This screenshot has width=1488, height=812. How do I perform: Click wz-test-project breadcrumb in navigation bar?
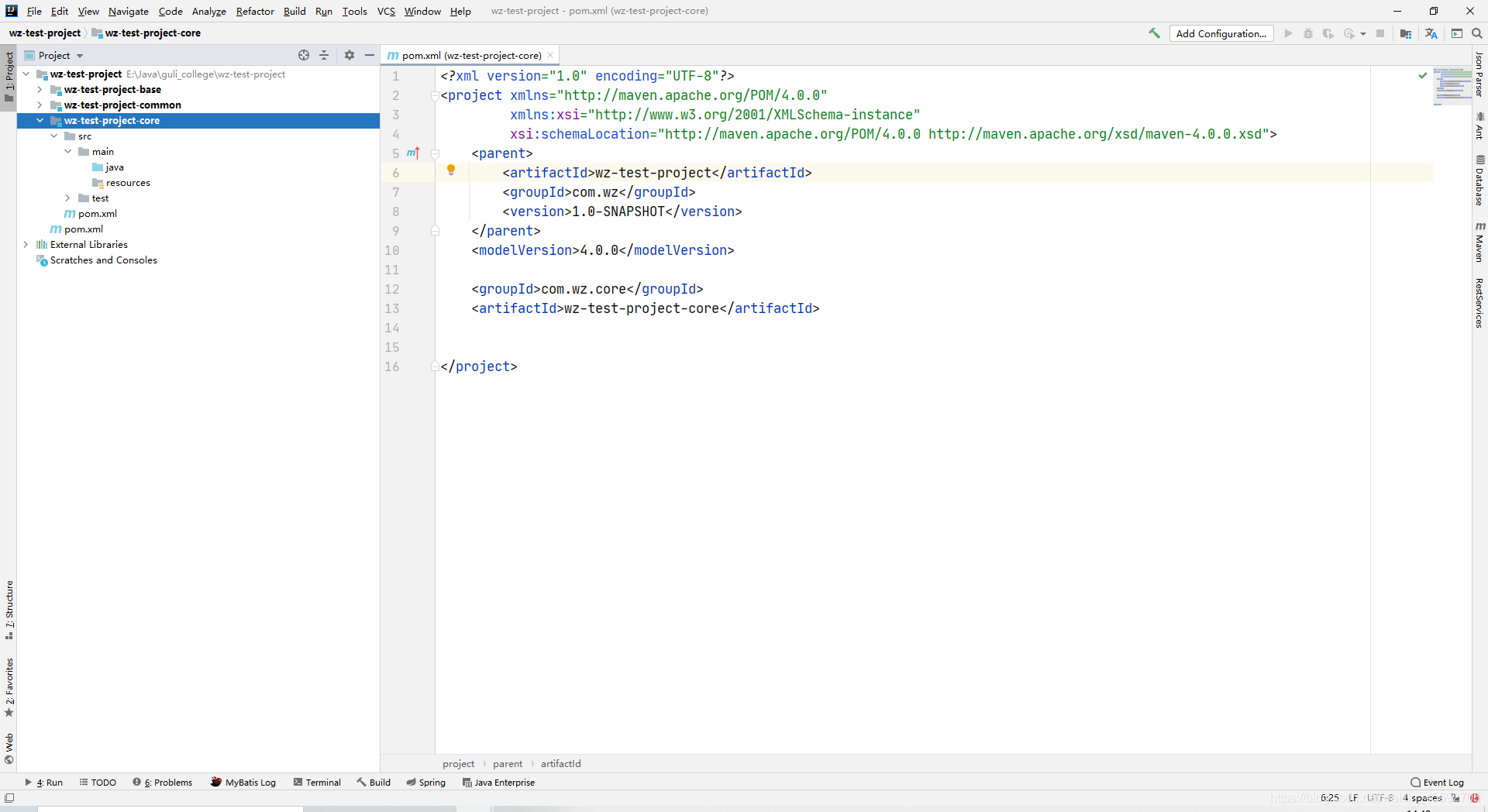point(45,33)
